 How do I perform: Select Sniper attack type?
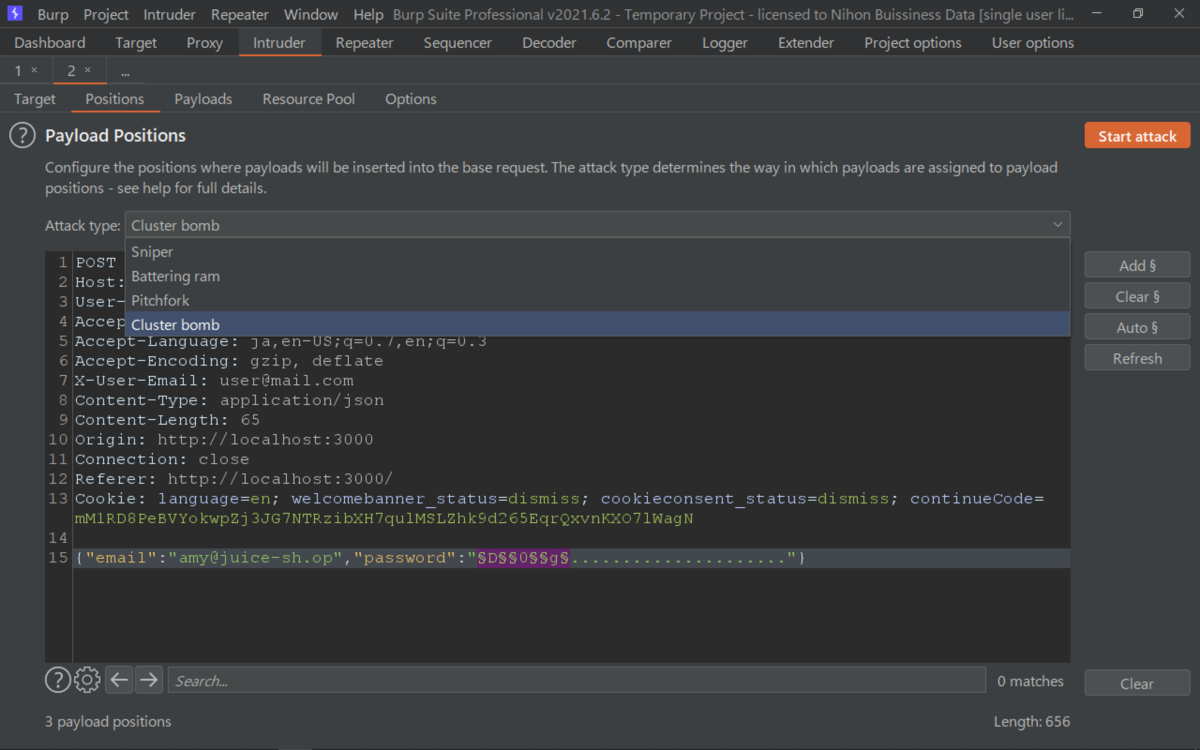pyautogui.click(x=597, y=252)
